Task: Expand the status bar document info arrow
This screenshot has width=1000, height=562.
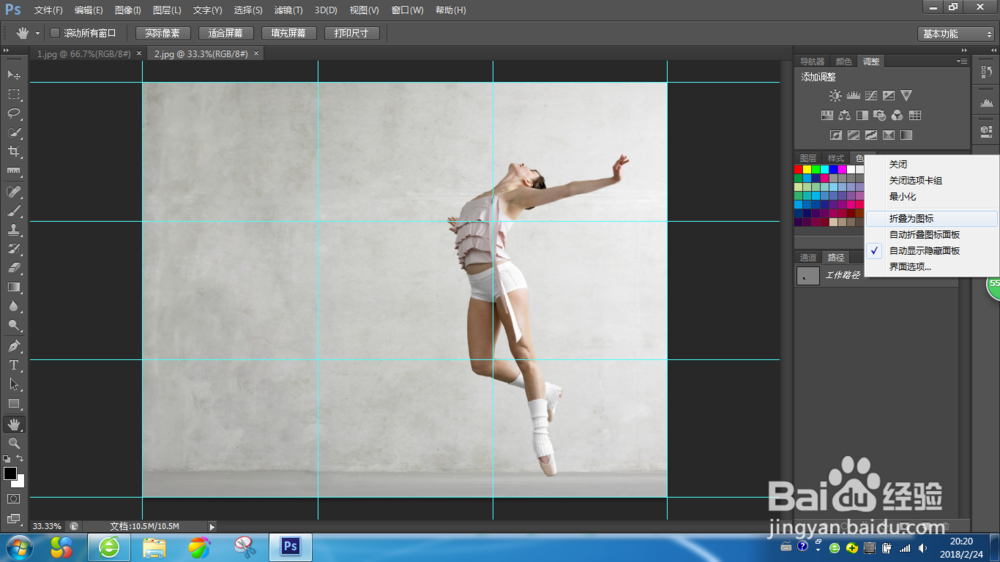Action: (211, 526)
